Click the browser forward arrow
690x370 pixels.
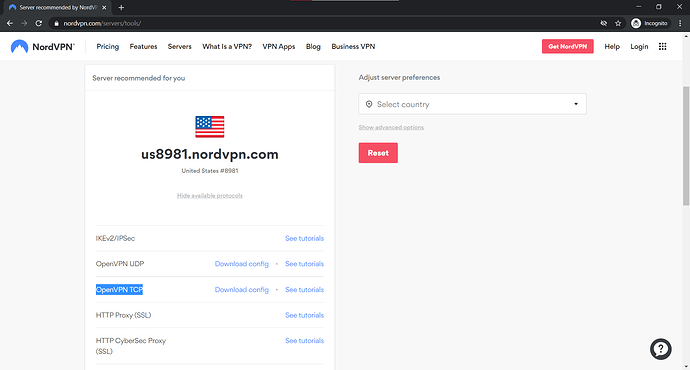tap(24, 23)
